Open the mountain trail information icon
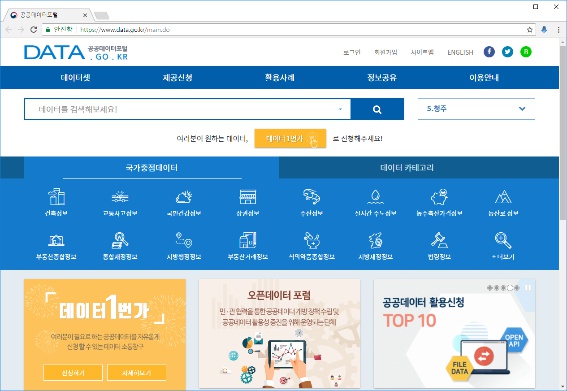Viewport: 567px width, 391px height. point(503,197)
